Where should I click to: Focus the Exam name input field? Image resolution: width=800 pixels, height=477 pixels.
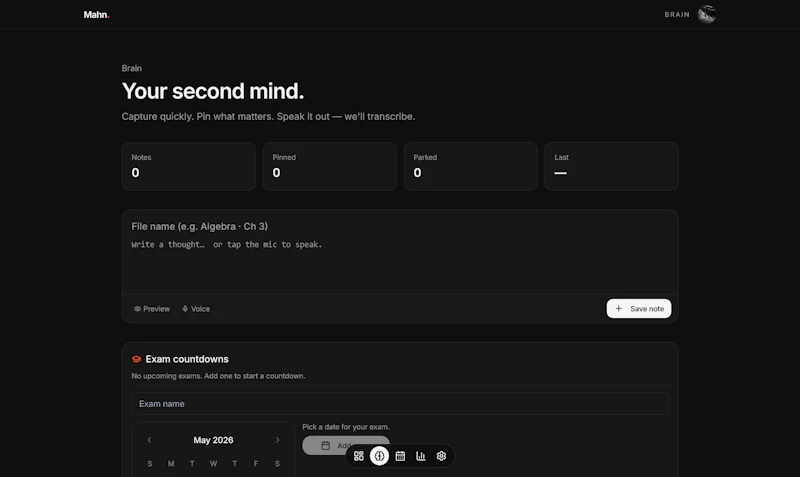(399, 404)
